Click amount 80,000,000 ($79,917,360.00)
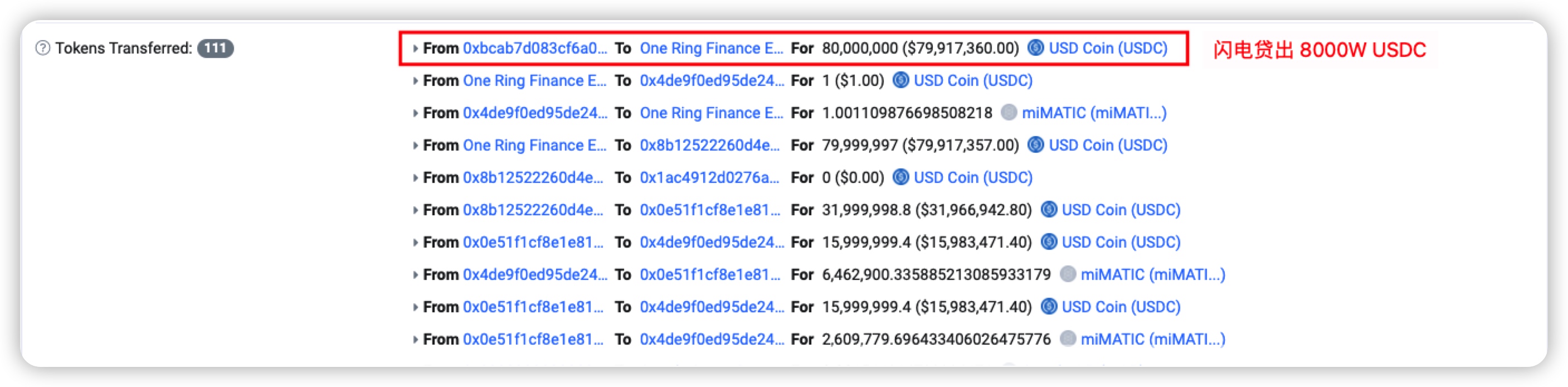The image size is (1568, 387). [x=921, y=48]
